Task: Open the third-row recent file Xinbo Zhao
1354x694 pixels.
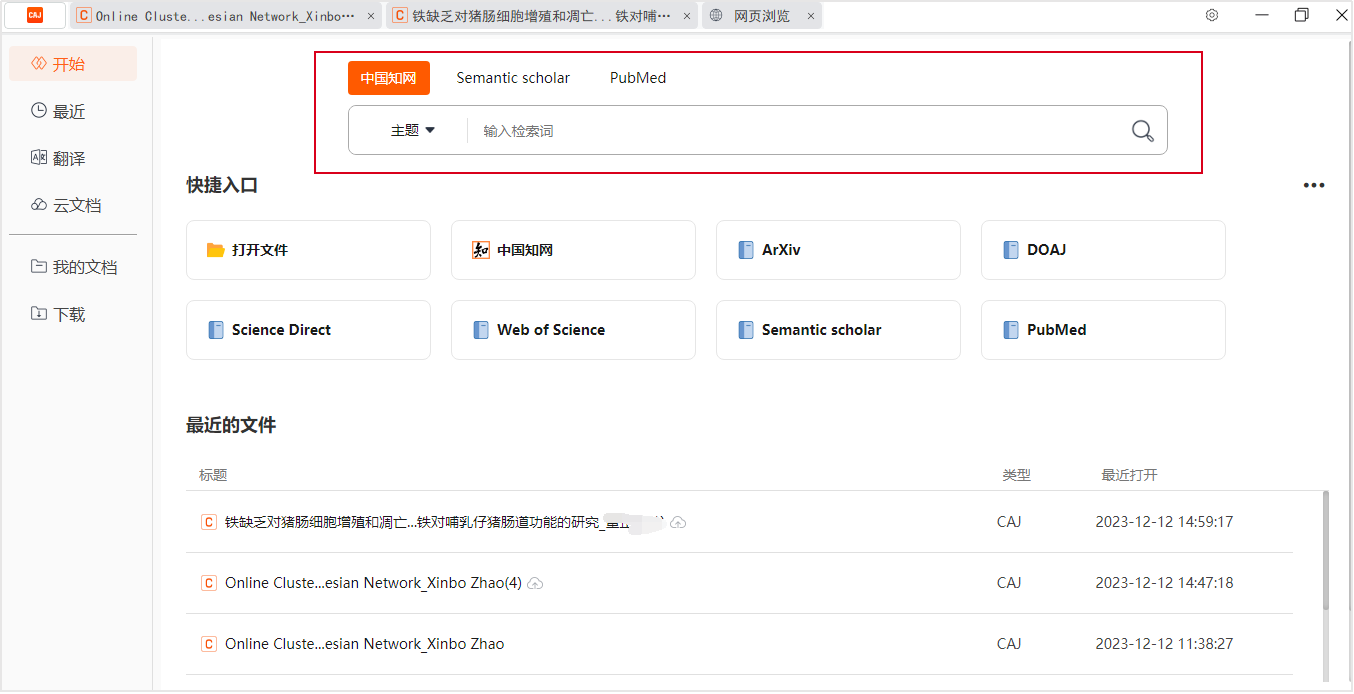Action: pos(739,644)
